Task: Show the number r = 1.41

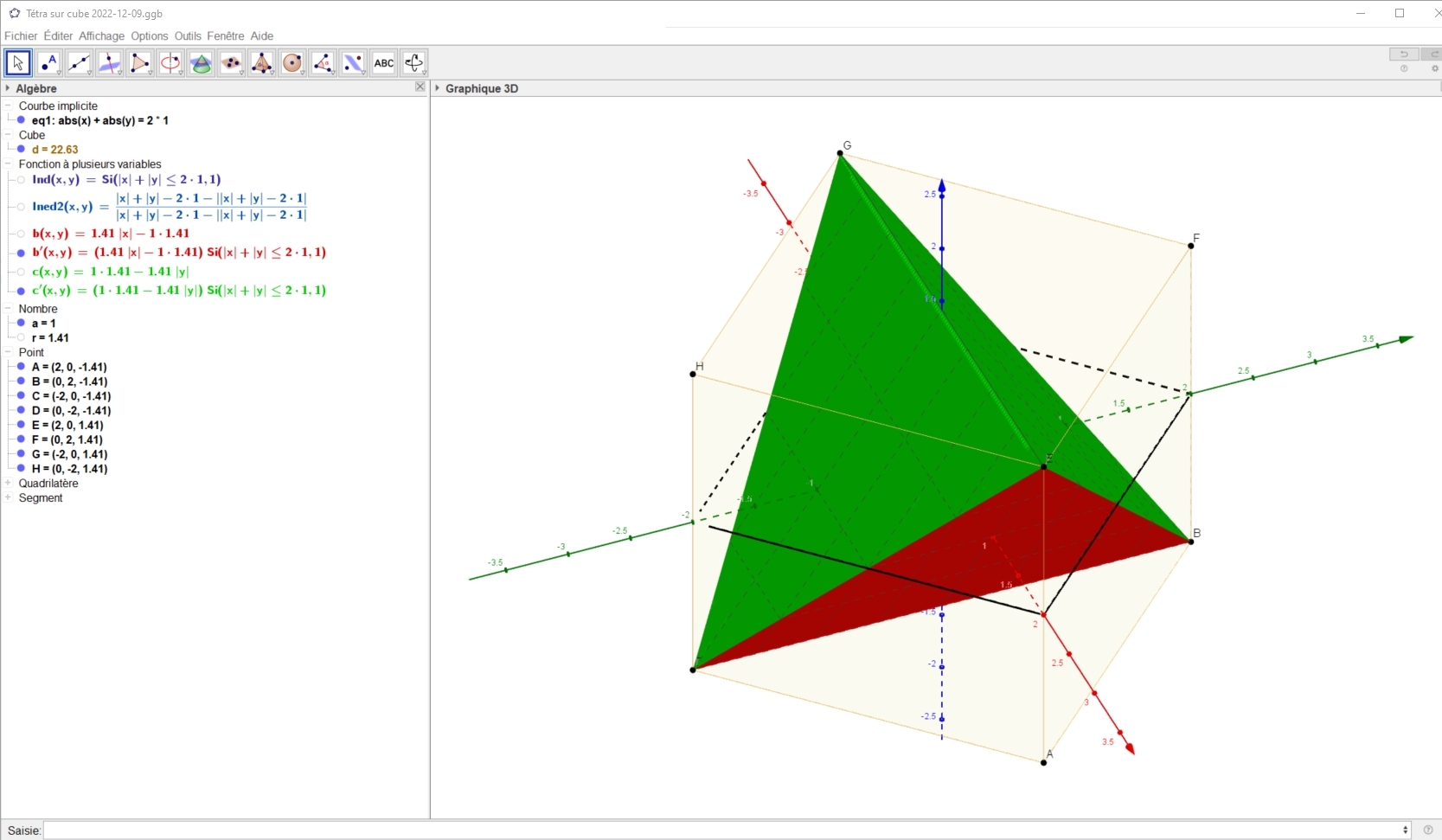Action: coord(22,338)
